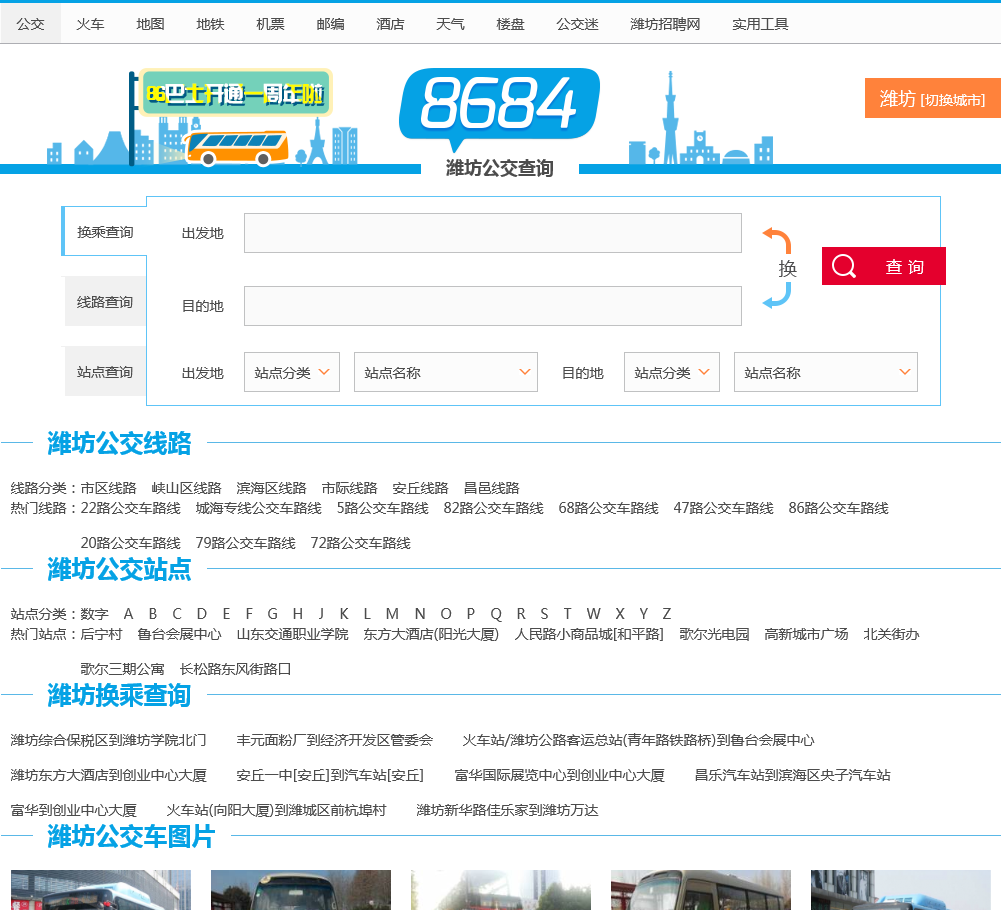Open the 长松路东风街路口 station link
1001x910 pixels.
[x=235, y=669]
